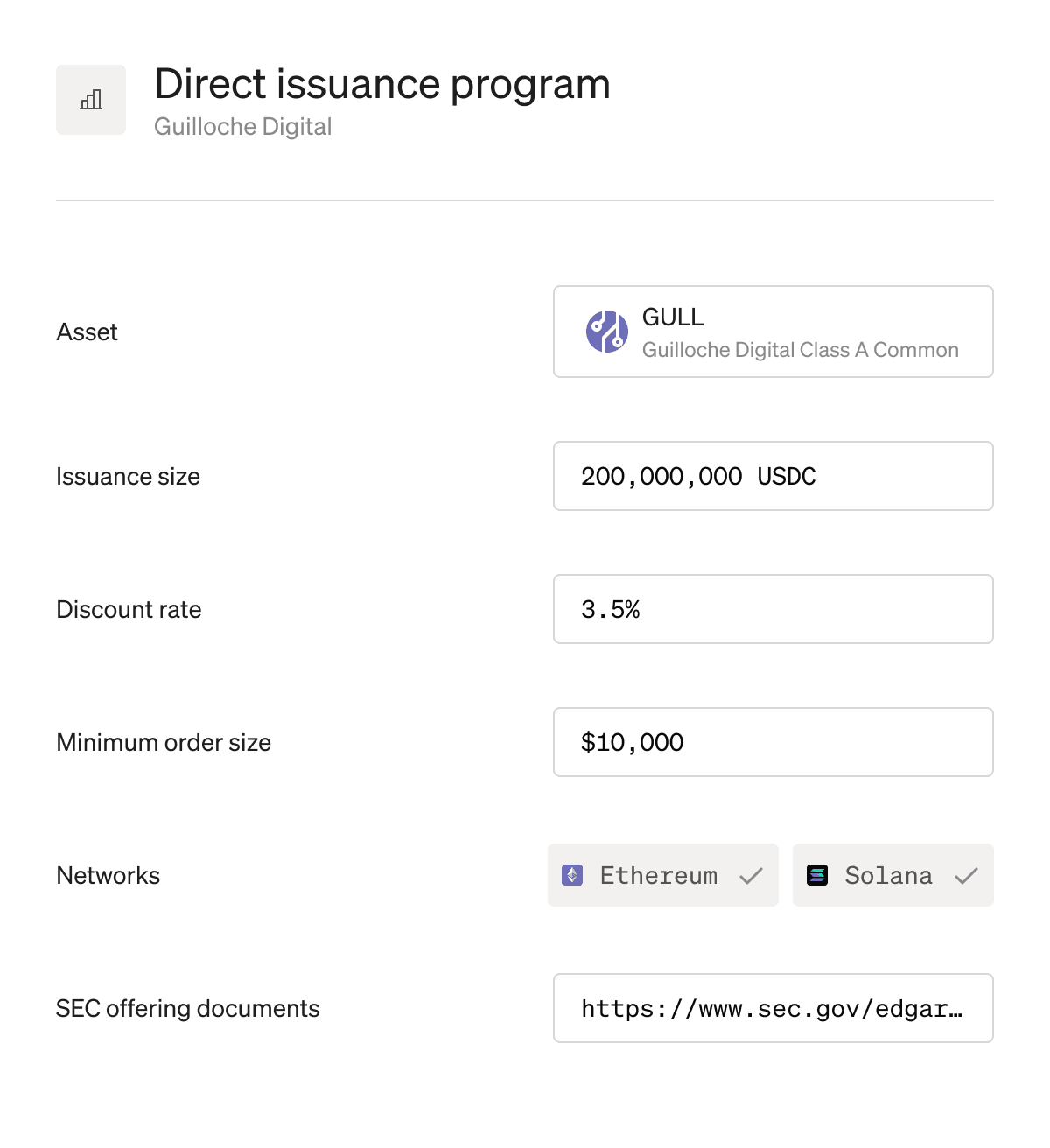
Task: Toggle the Solana network chip
Action: [x=893, y=875]
